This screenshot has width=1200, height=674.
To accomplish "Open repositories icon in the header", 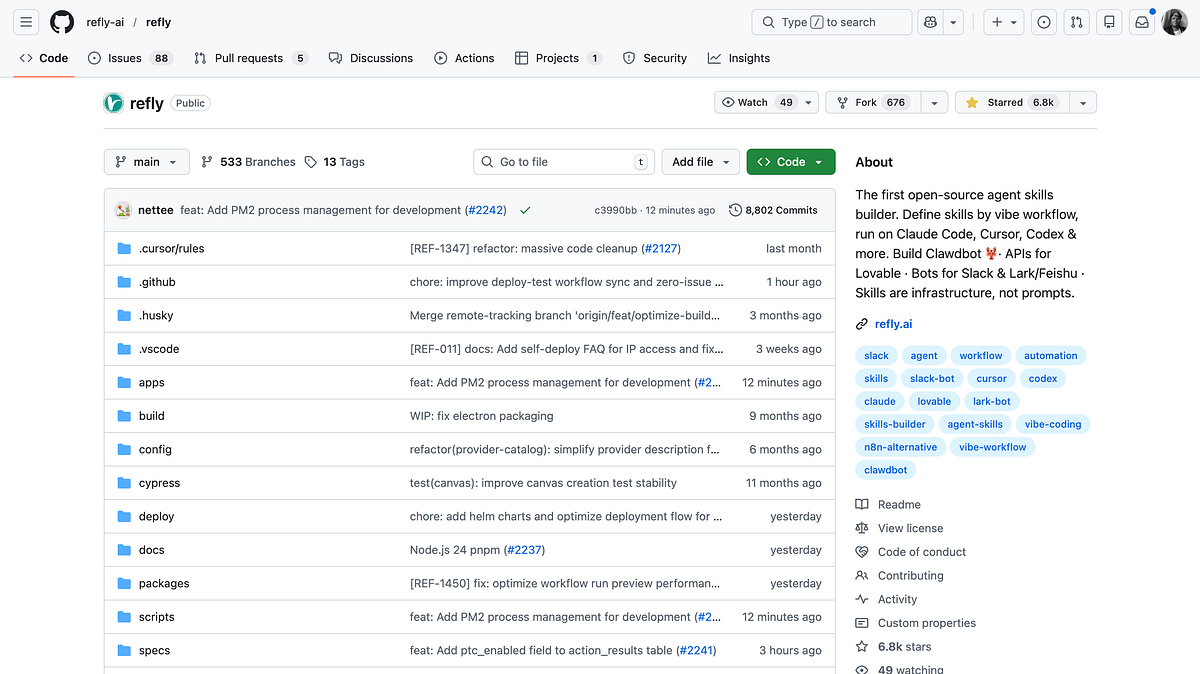I will (x=1109, y=22).
